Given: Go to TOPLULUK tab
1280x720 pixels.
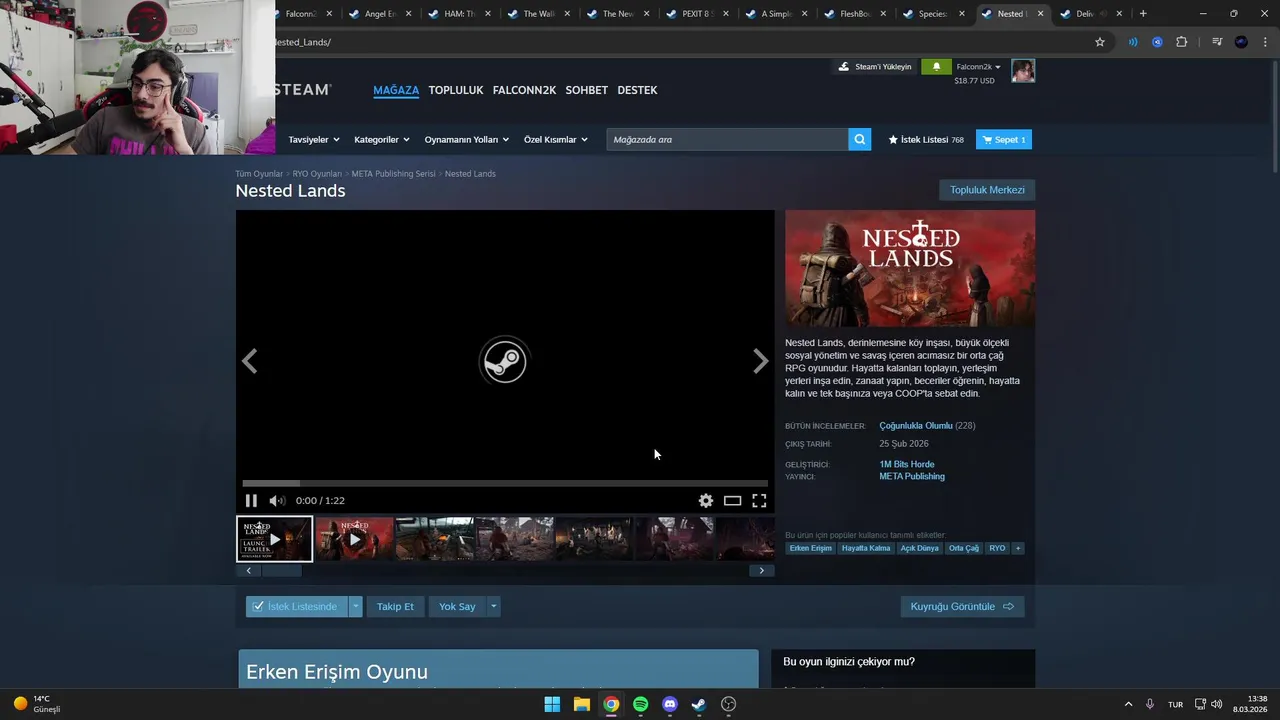Looking at the screenshot, I should point(456,90).
